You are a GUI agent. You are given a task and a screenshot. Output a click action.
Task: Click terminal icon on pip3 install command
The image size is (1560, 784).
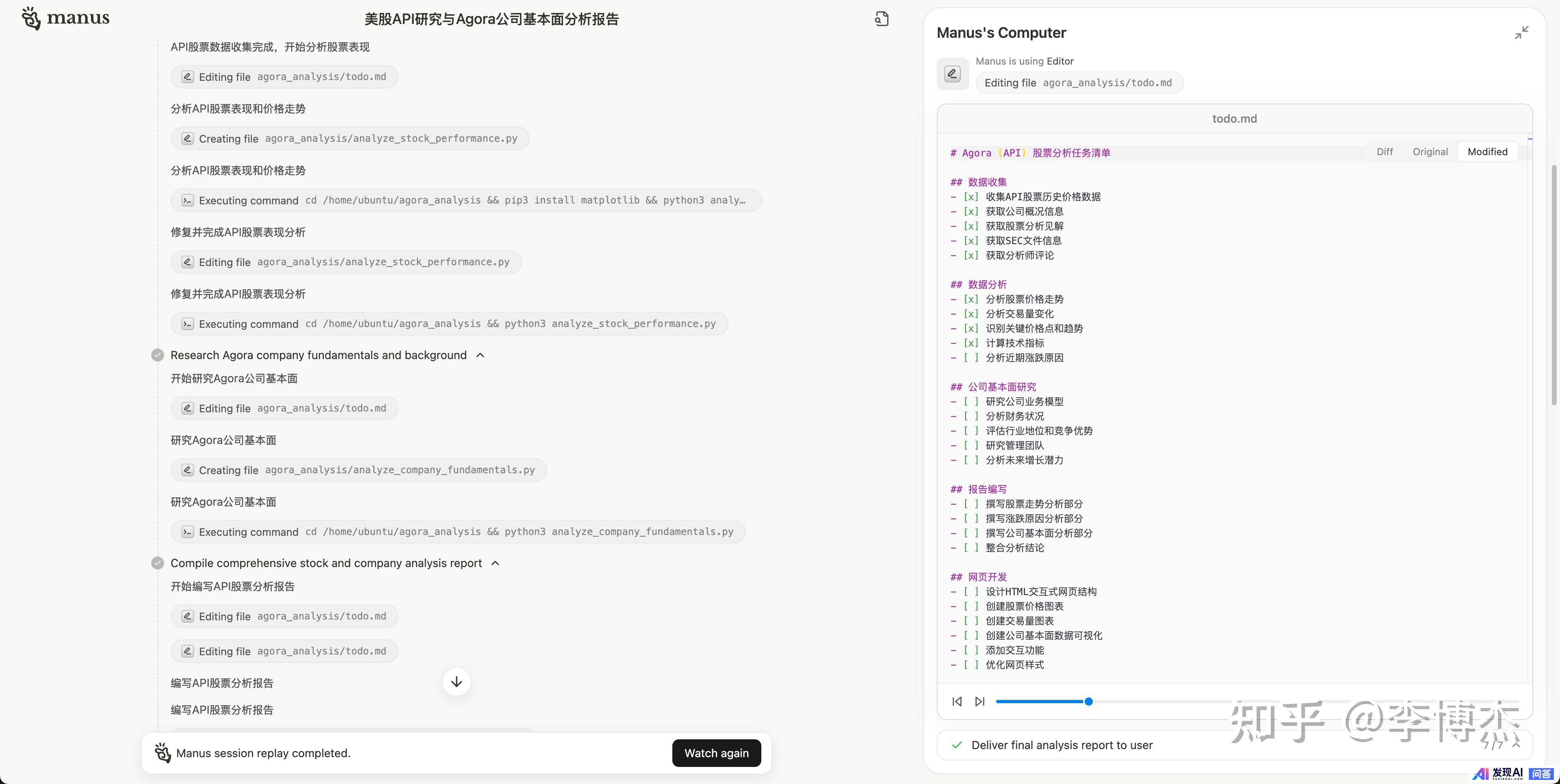pyautogui.click(x=188, y=200)
